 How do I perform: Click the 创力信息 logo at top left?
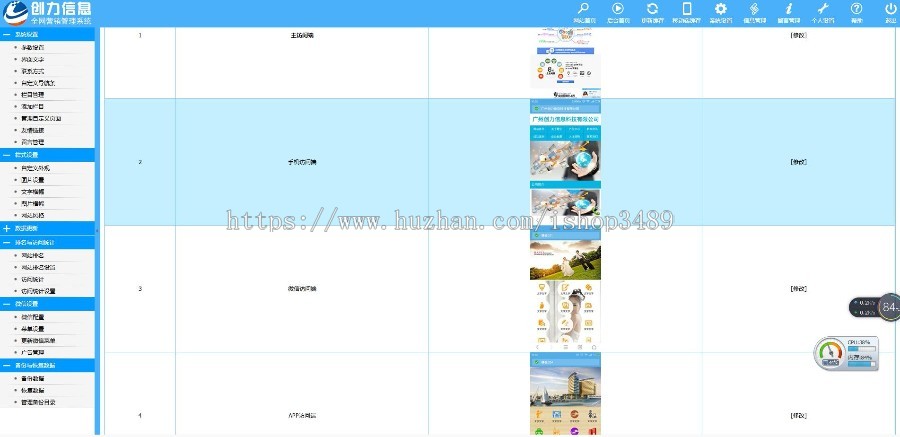coord(47,13)
